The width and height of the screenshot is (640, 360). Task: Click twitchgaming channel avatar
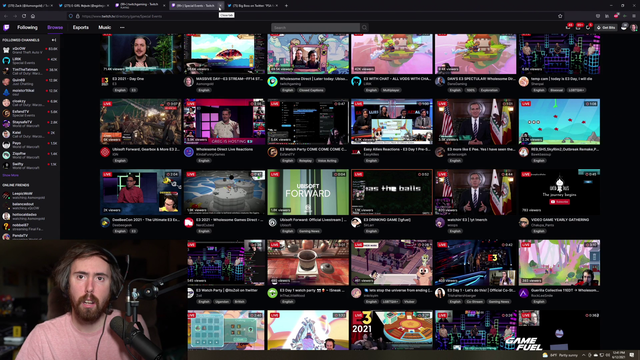[272, 82]
